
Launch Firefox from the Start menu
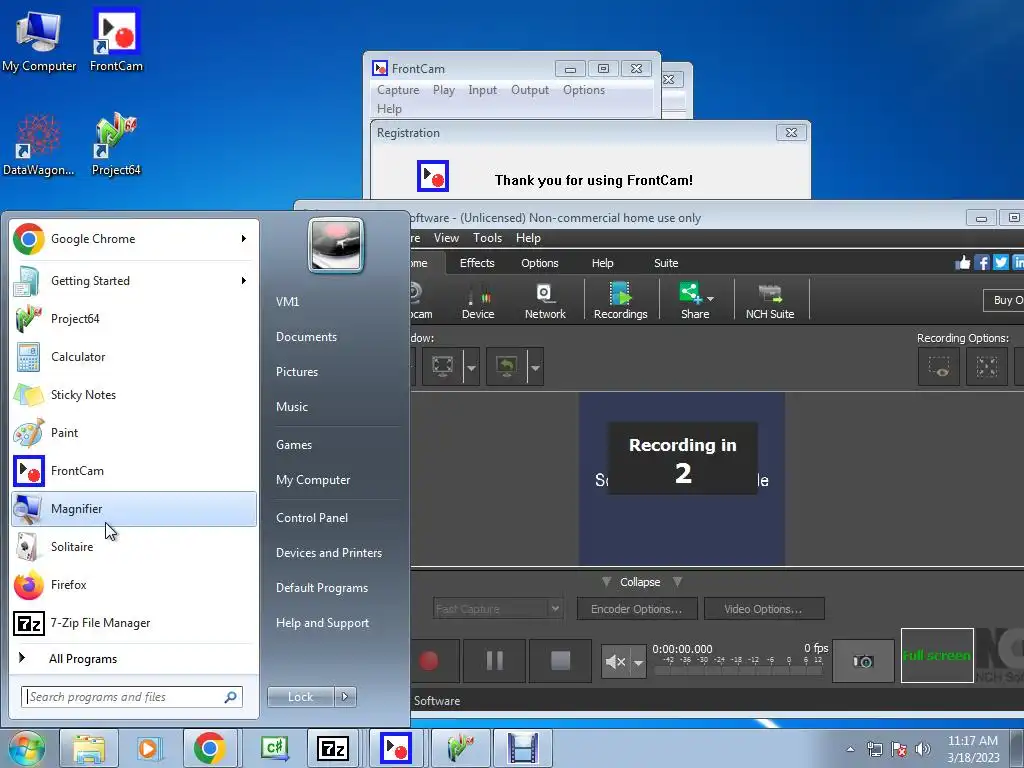(x=134, y=584)
